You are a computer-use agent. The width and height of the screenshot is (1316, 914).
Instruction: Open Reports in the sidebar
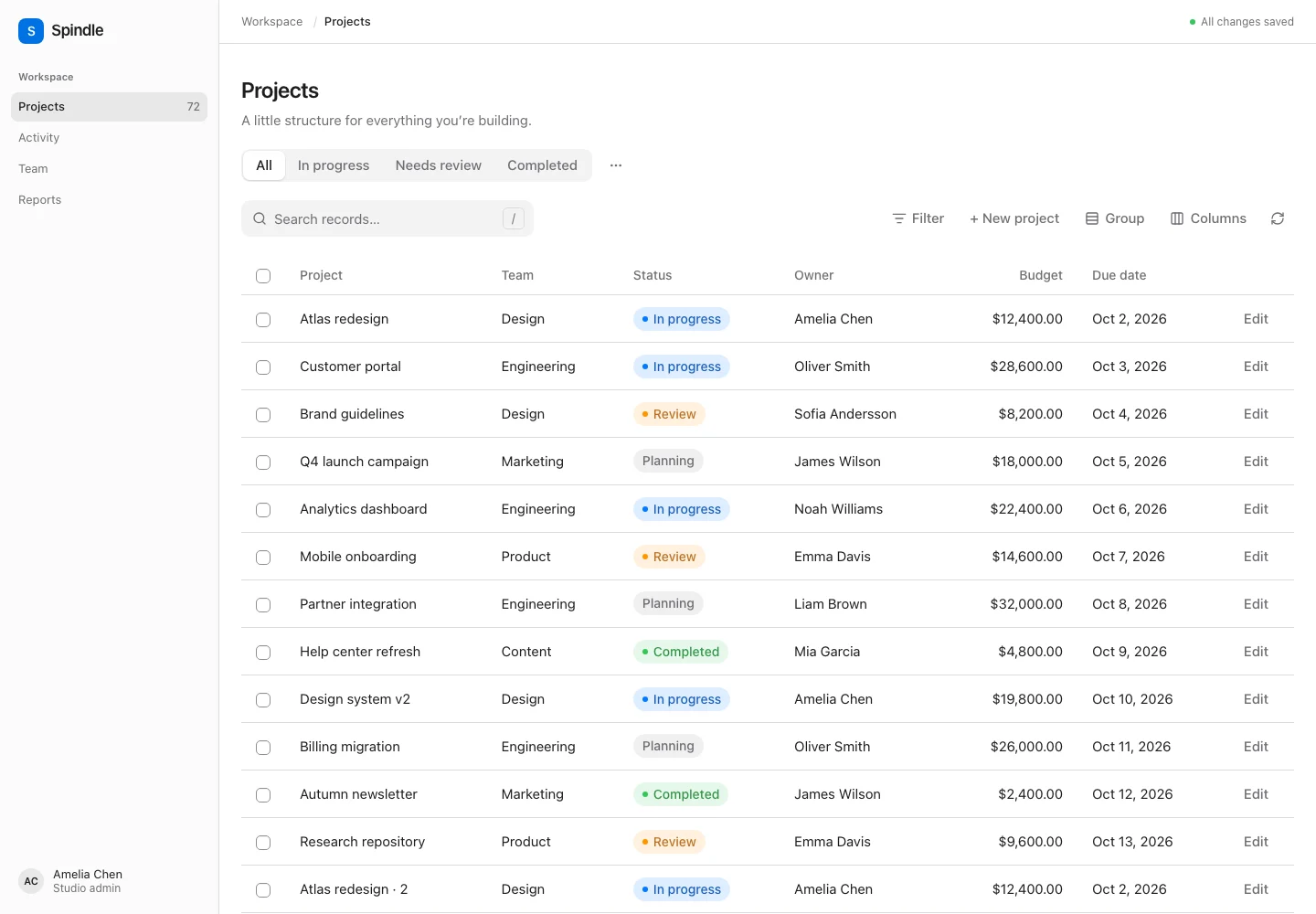109,200
